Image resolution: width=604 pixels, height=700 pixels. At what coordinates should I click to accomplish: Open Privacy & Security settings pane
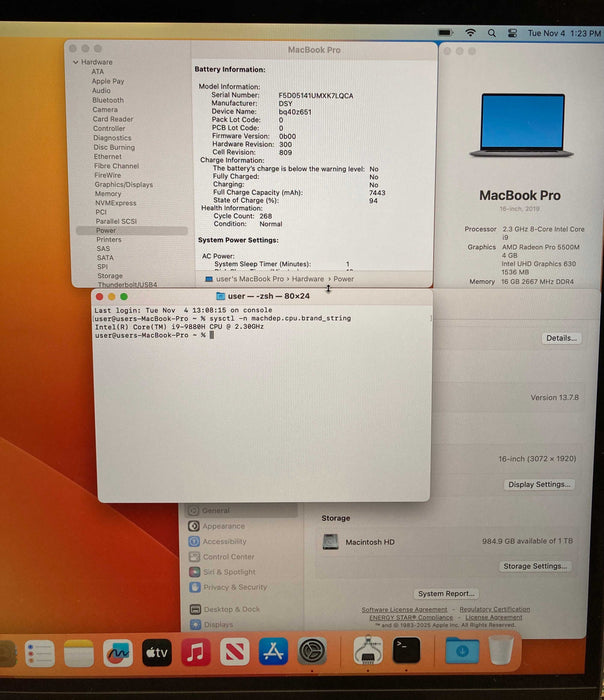(228, 587)
